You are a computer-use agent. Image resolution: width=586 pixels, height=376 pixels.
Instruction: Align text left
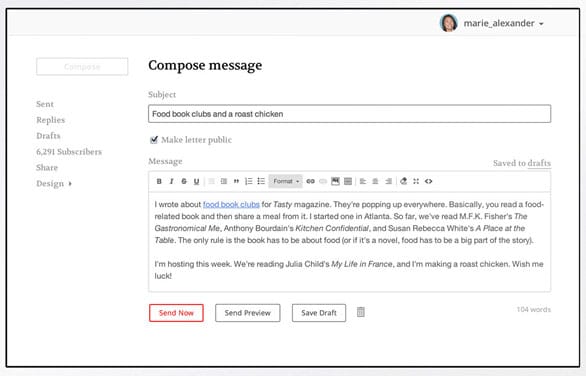point(363,181)
